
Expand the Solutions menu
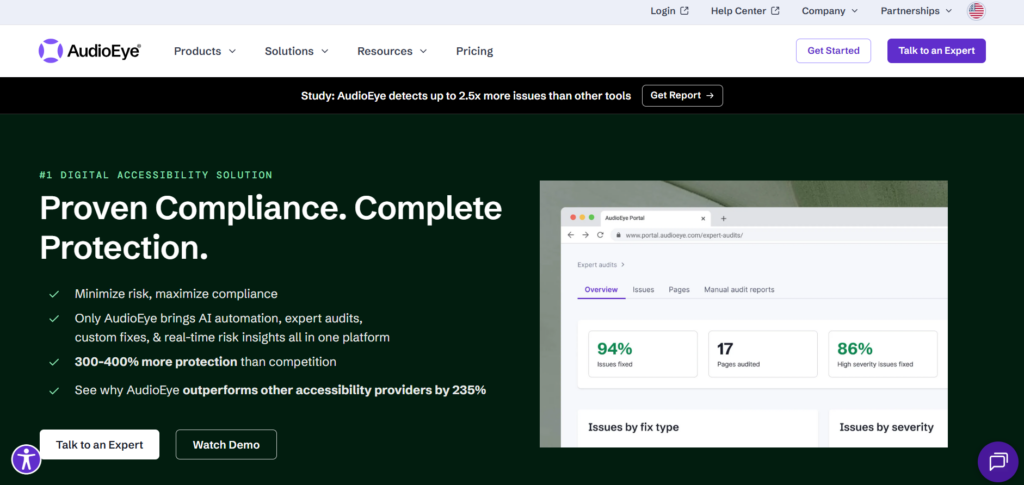pyautogui.click(x=296, y=51)
